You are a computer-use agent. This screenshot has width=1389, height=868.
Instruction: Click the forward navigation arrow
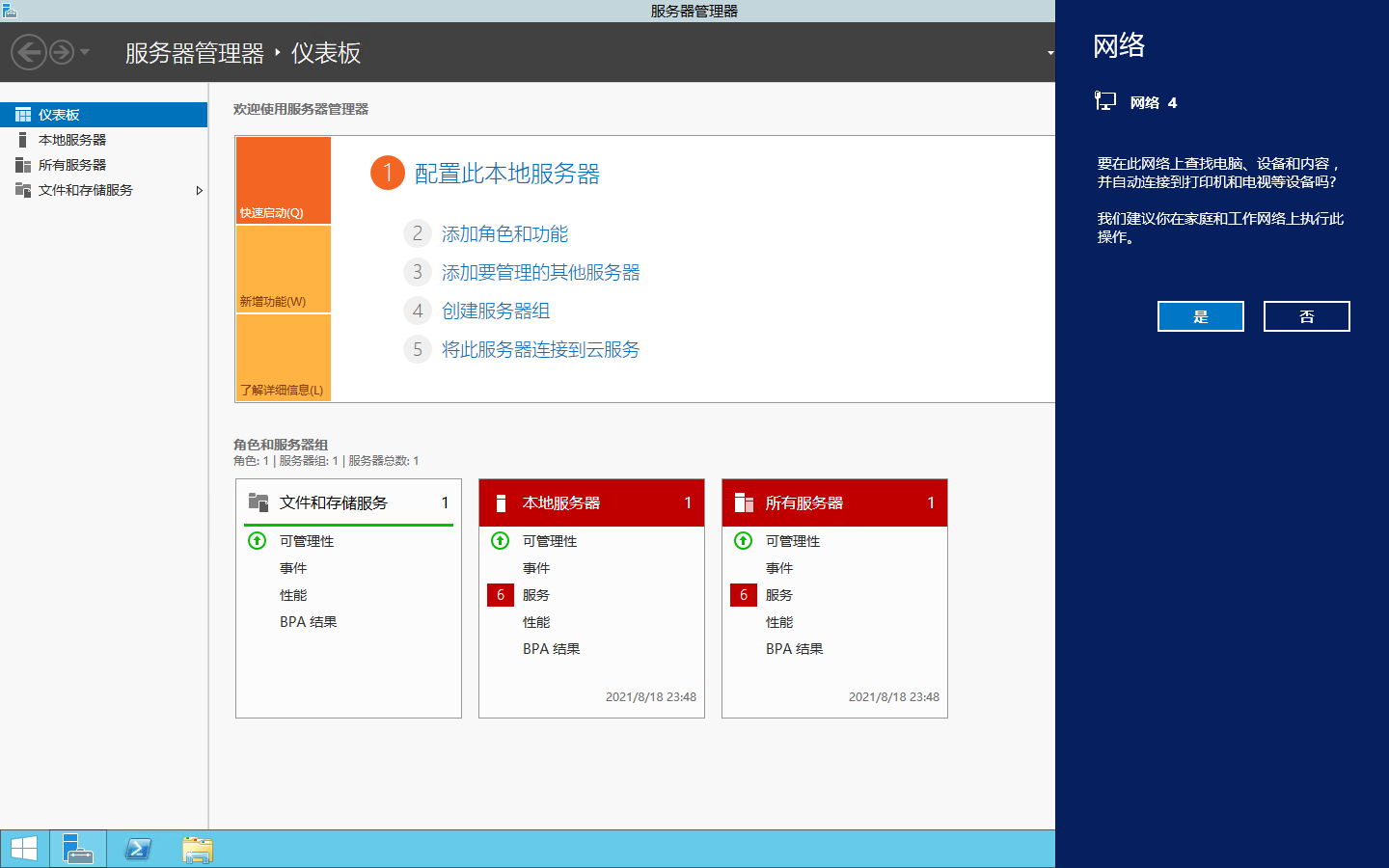62,52
